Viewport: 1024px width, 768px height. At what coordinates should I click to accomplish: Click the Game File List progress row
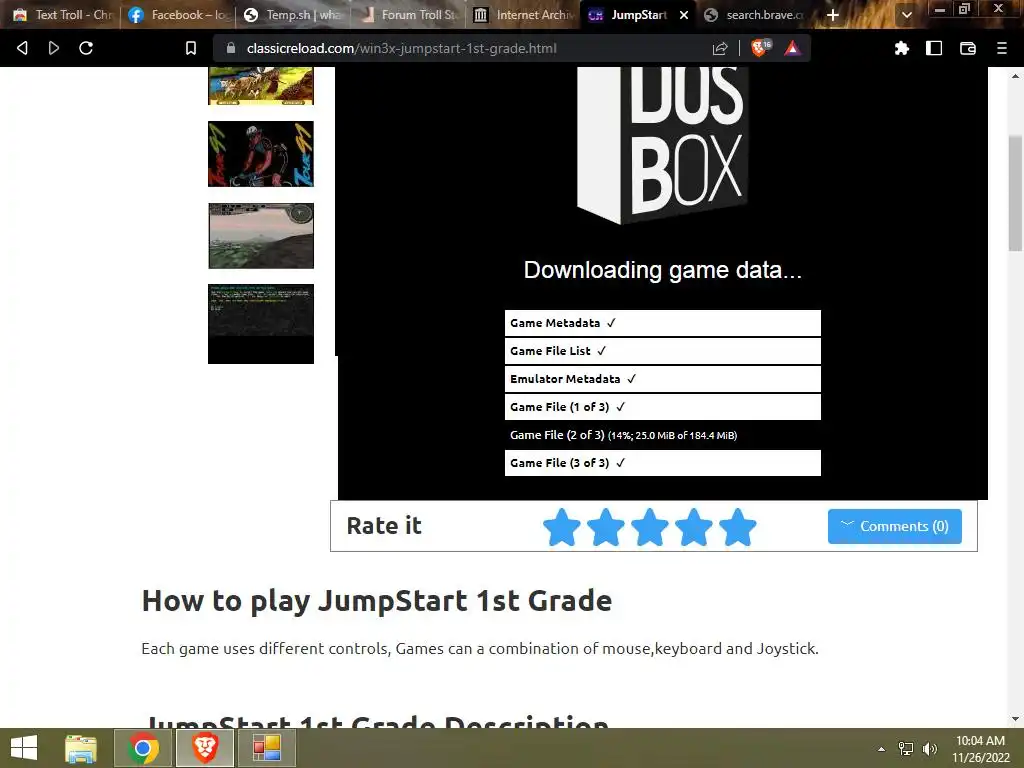click(x=662, y=351)
